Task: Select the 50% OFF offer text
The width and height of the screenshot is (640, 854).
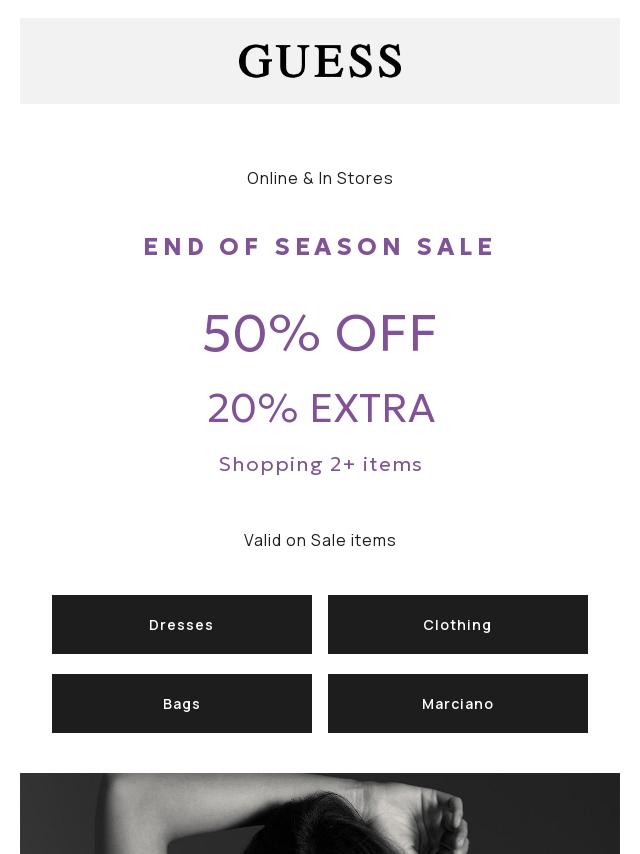Action: [x=320, y=333]
